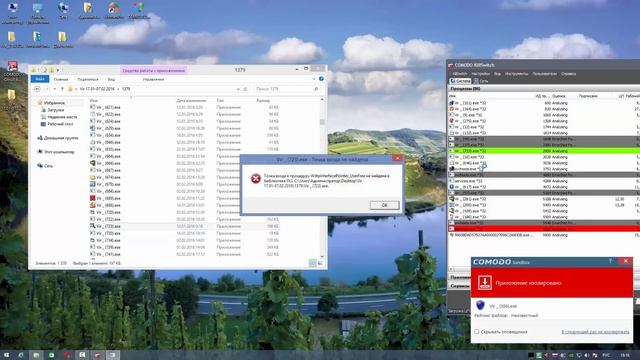Switch to Сеть tab in KillSwitch
The height and width of the screenshot is (360, 640).
pyautogui.click(x=481, y=81)
